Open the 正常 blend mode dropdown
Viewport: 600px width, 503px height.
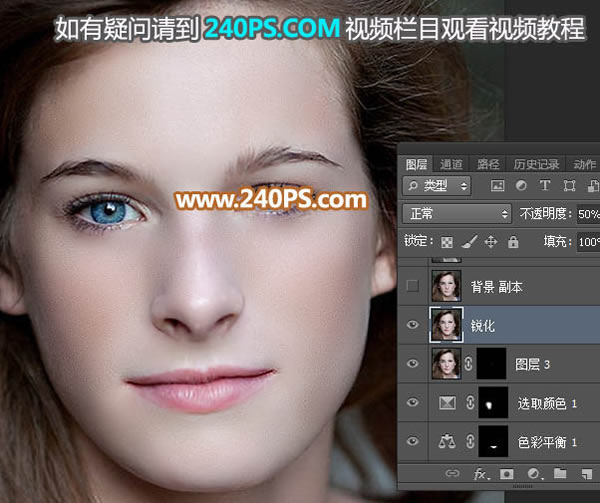[457, 213]
